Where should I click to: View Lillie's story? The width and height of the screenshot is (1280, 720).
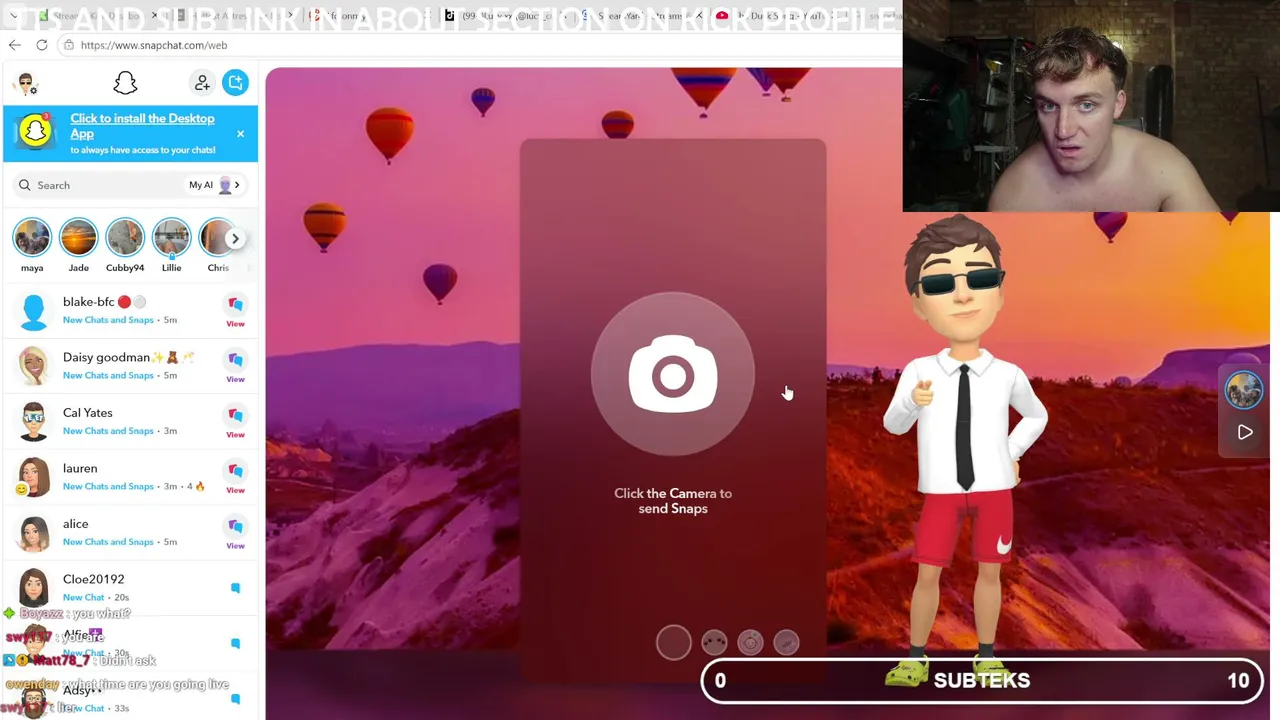coord(171,239)
